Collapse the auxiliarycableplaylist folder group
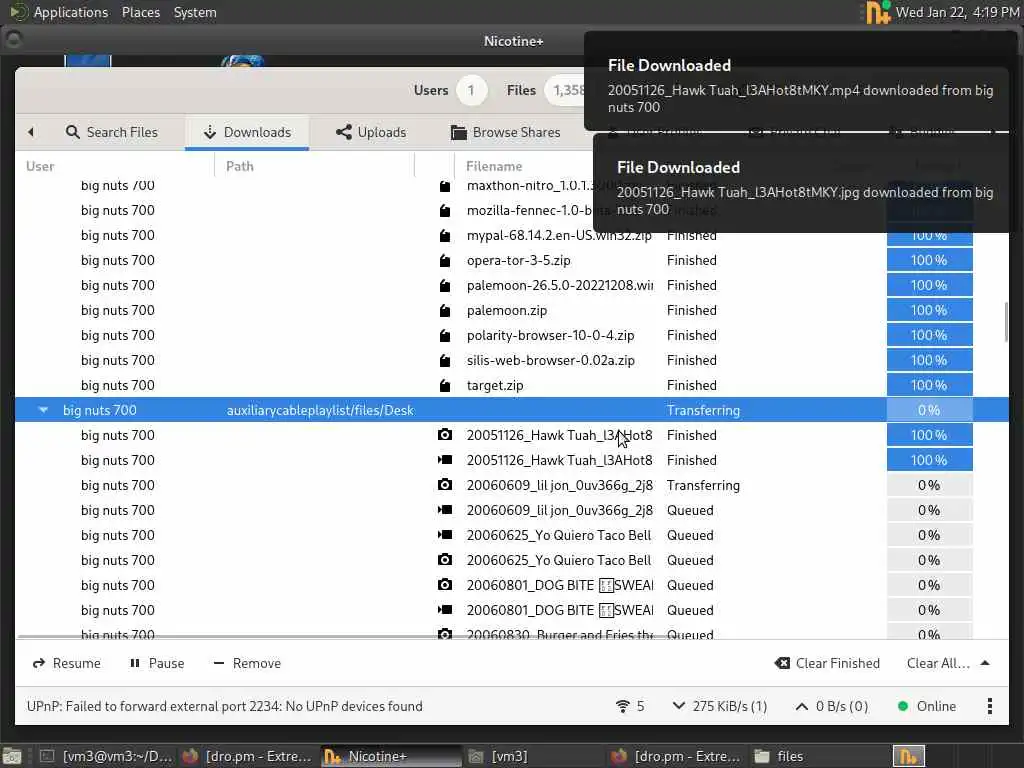This screenshot has height=768, width=1024. 43,410
